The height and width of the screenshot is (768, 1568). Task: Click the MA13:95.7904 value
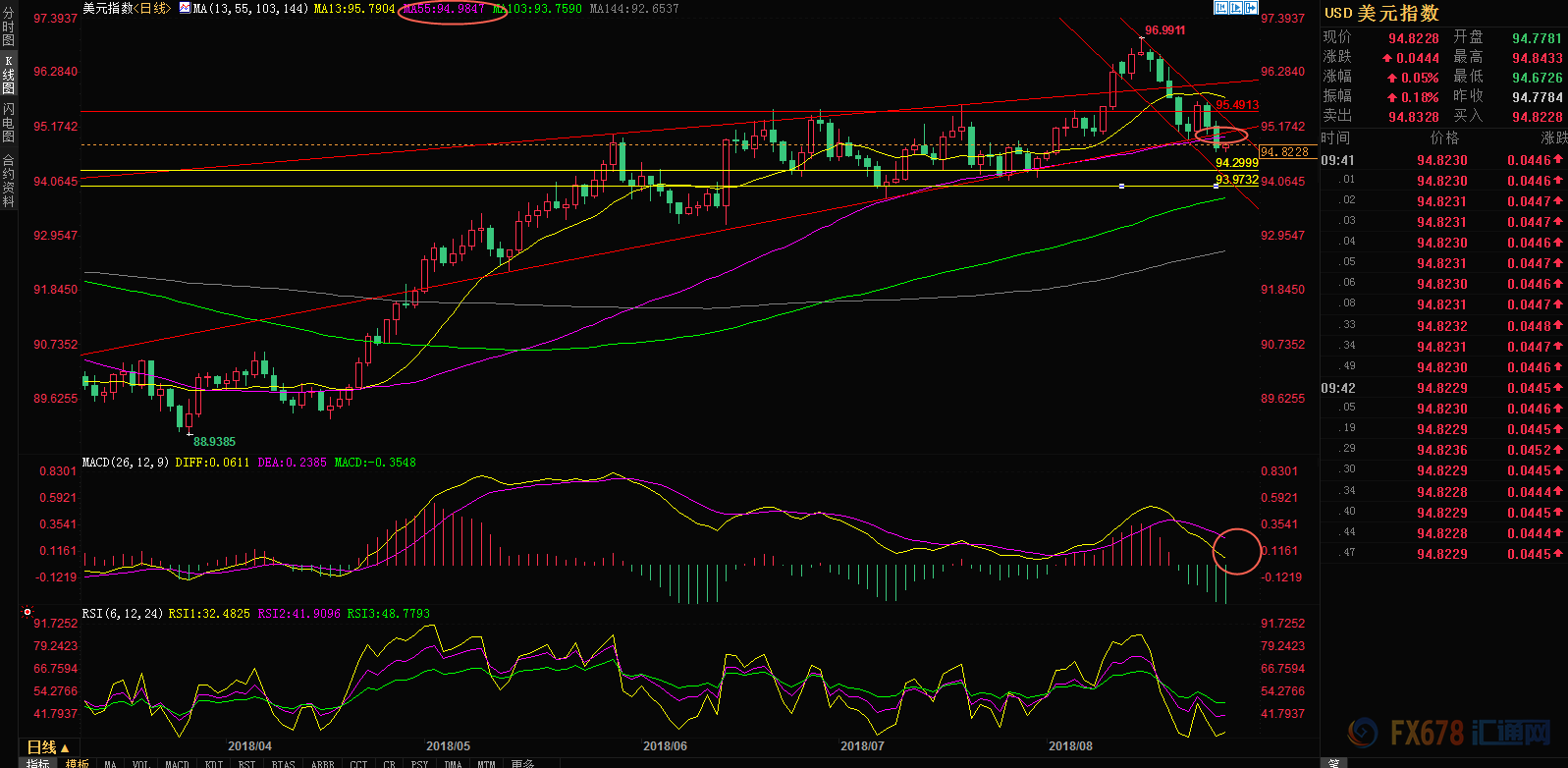point(354,8)
